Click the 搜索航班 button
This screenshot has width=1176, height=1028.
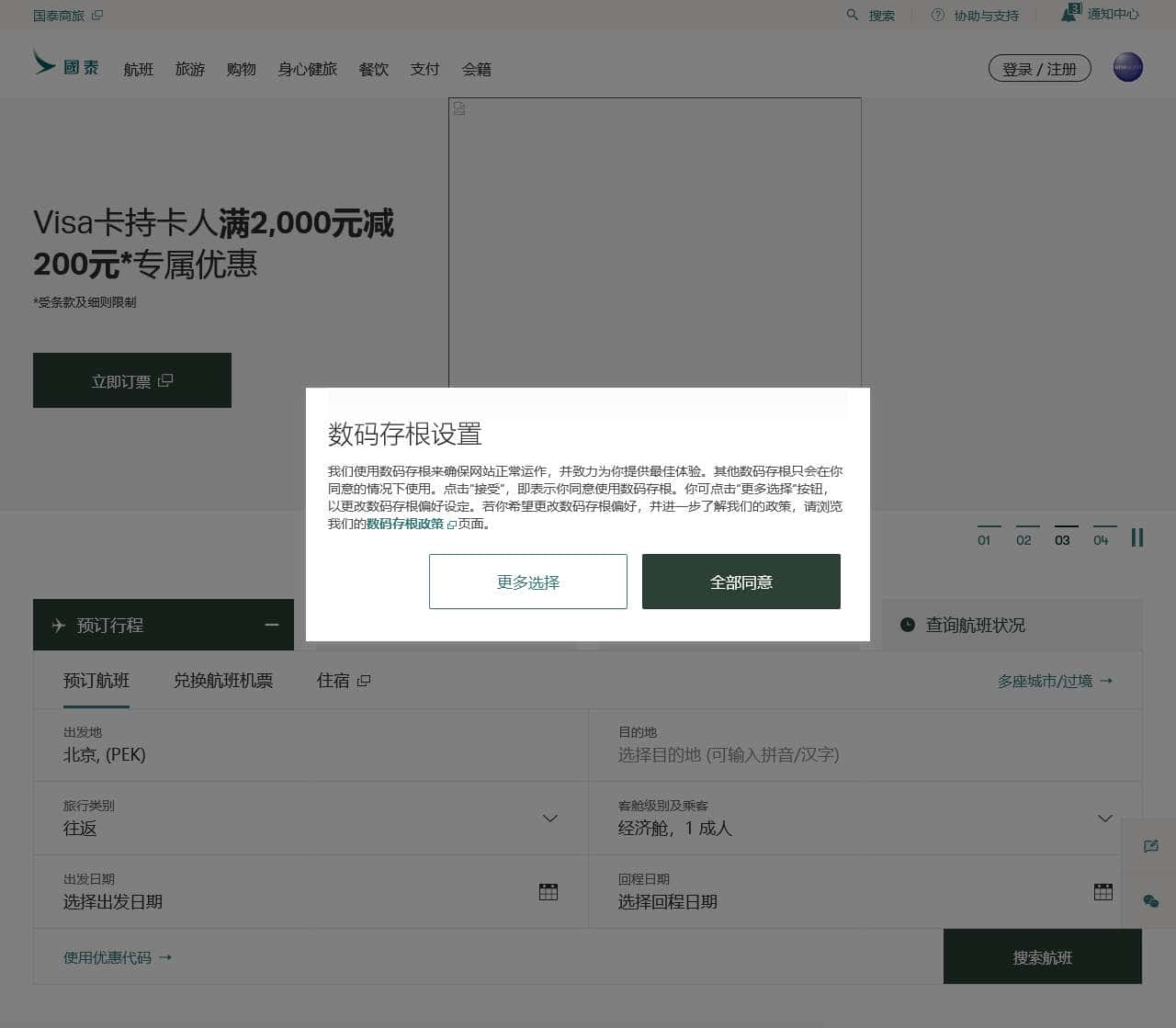[x=1043, y=957]
